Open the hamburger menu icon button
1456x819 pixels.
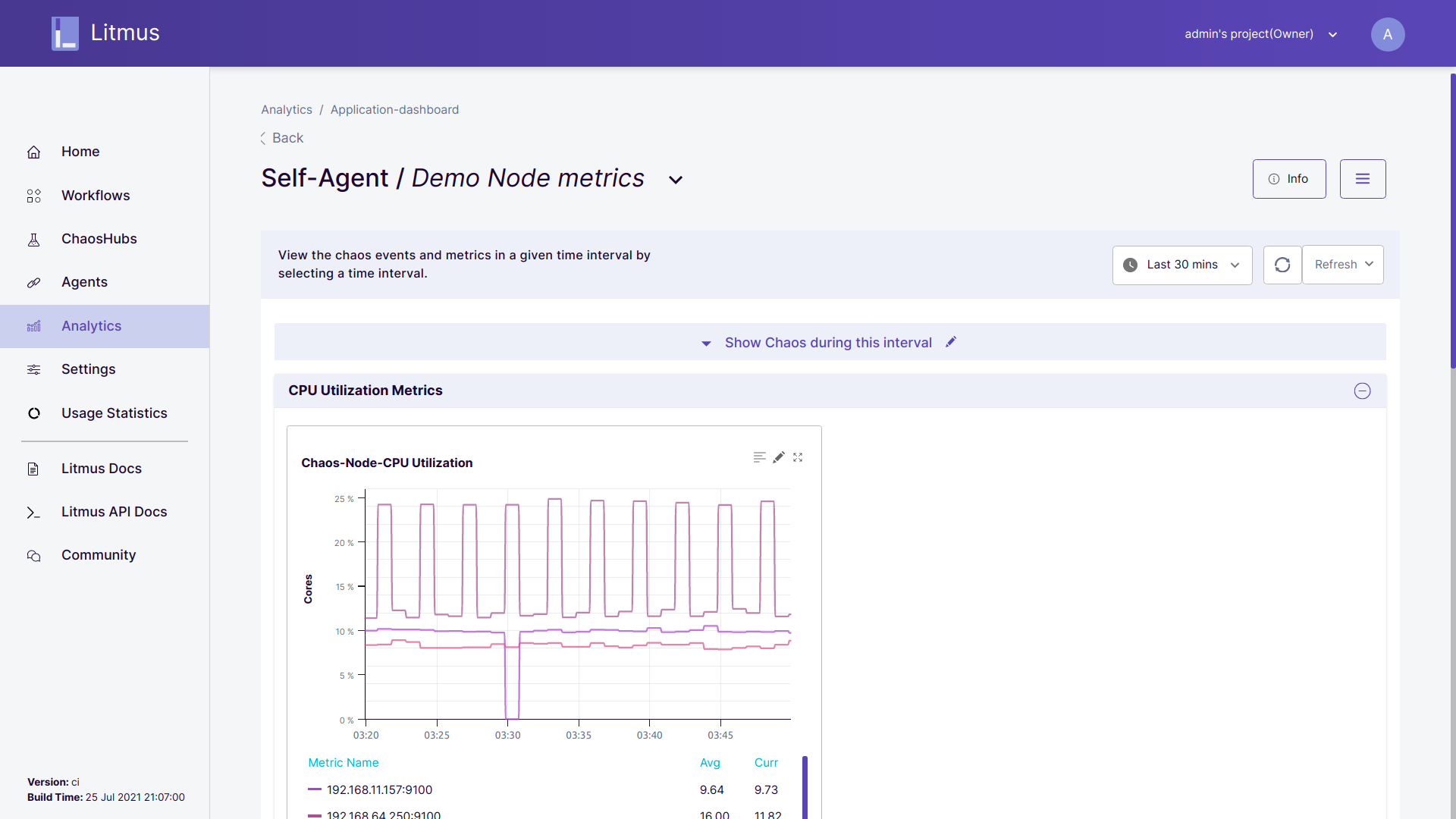(1362, 179)
